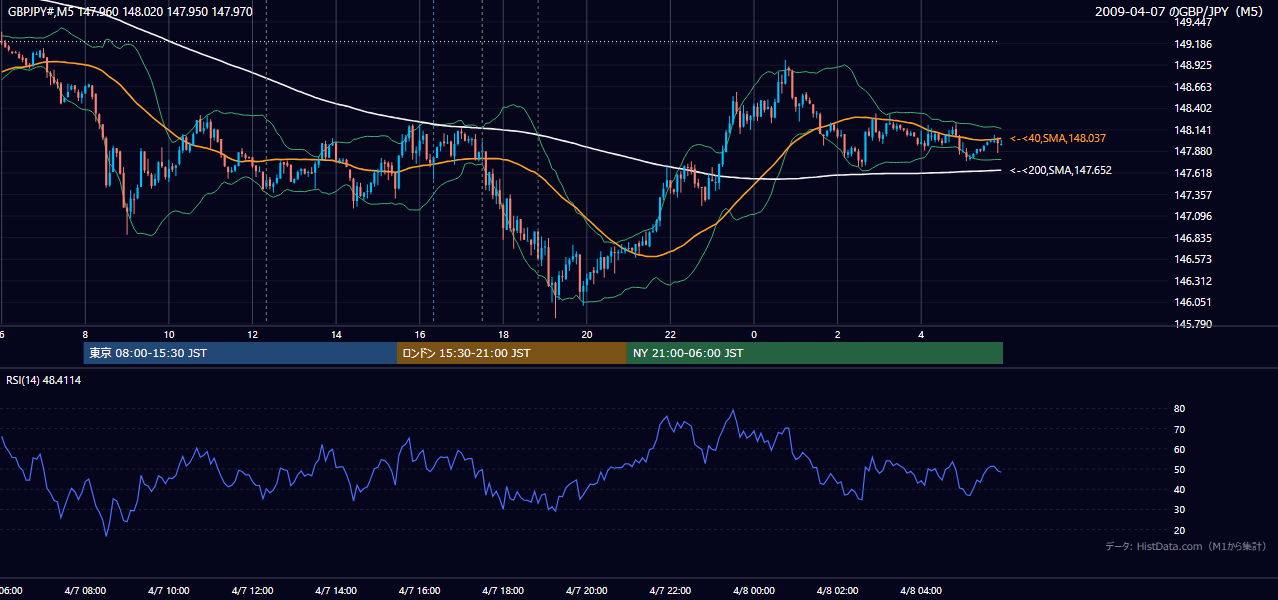Viewport: 1278px width, 600px height.
Task: Click the 4/7 14:00 time axis label
Action: (x=336, y=590)
